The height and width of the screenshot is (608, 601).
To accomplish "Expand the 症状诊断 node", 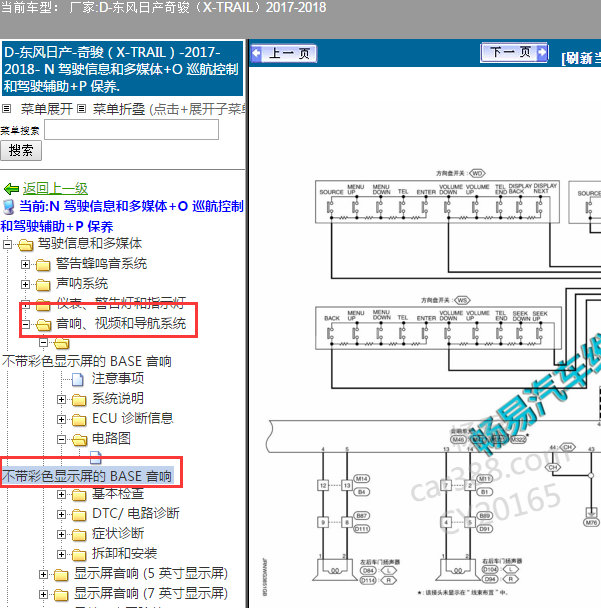I will [x=61, y=534].
